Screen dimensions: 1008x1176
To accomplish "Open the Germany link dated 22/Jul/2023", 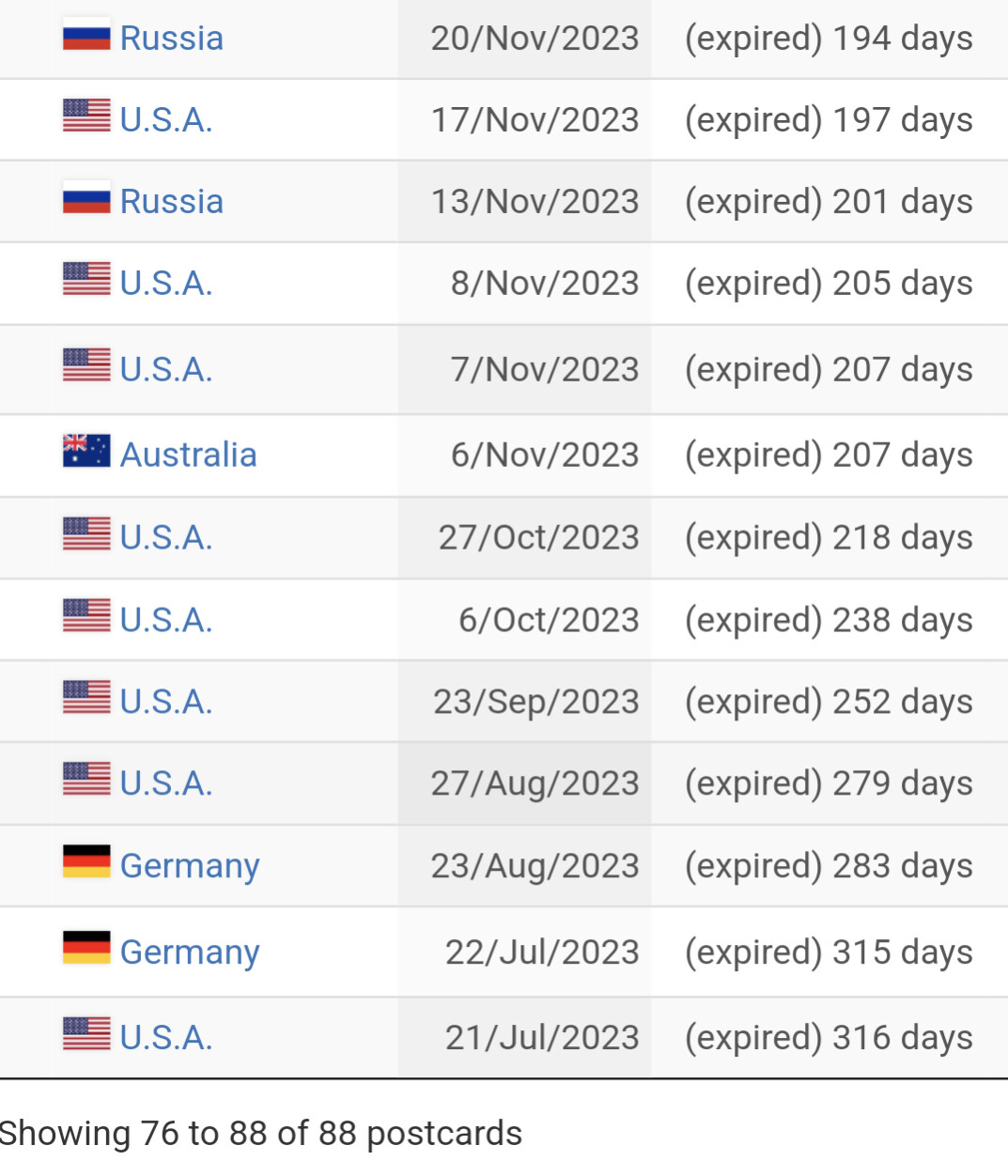I will 190,952.
